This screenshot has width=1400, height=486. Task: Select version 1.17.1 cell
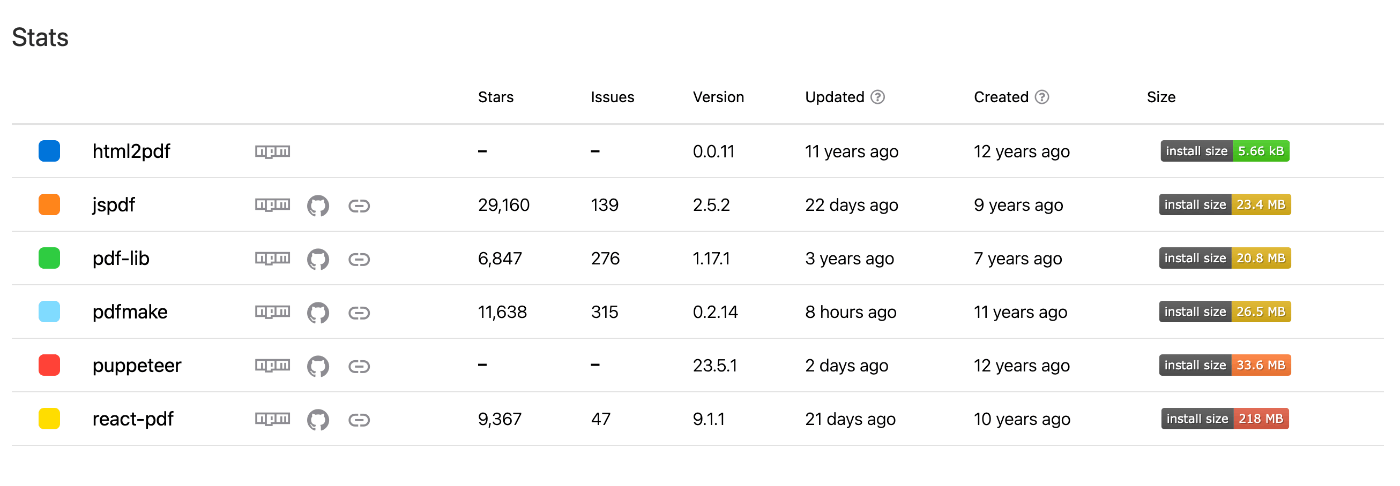click(x=712, y=259)
